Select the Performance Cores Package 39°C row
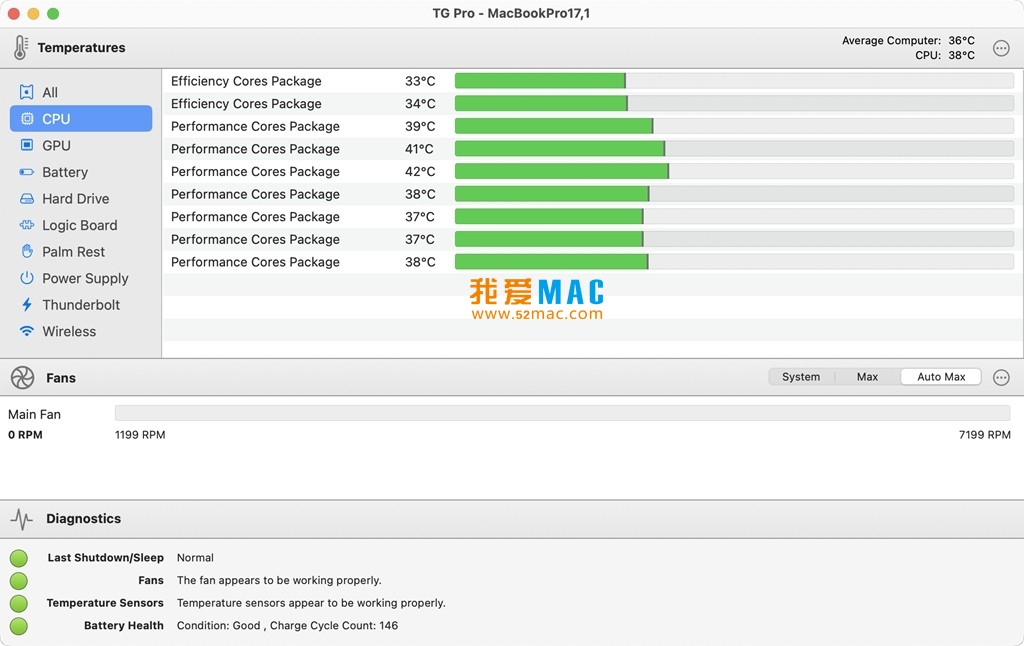The image size is (1024, 646). (x=592, y=126)
